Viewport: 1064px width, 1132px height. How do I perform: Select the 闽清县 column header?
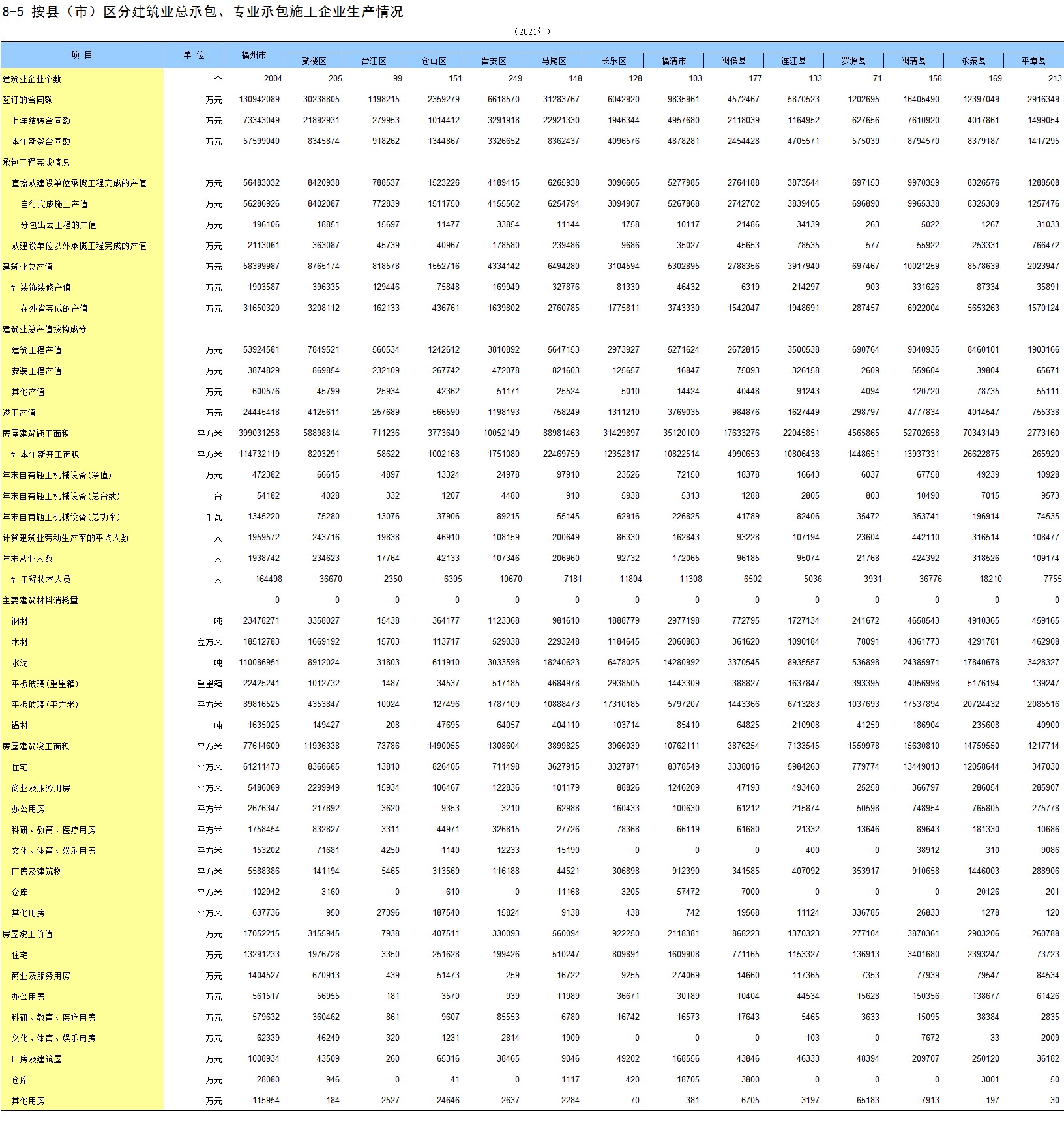(x=913, y=61)
